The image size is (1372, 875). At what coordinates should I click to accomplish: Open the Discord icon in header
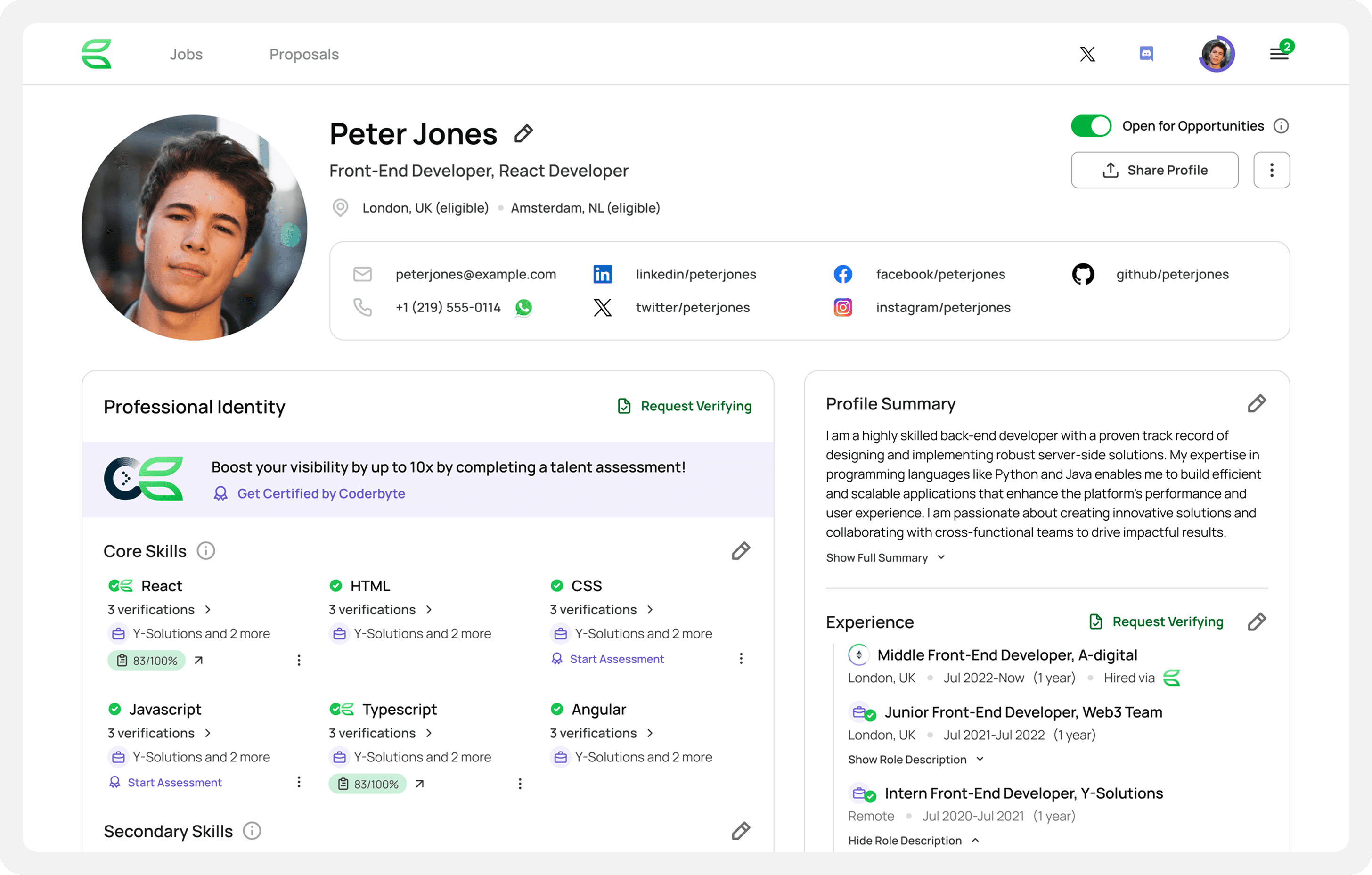tap(1146, 54)
